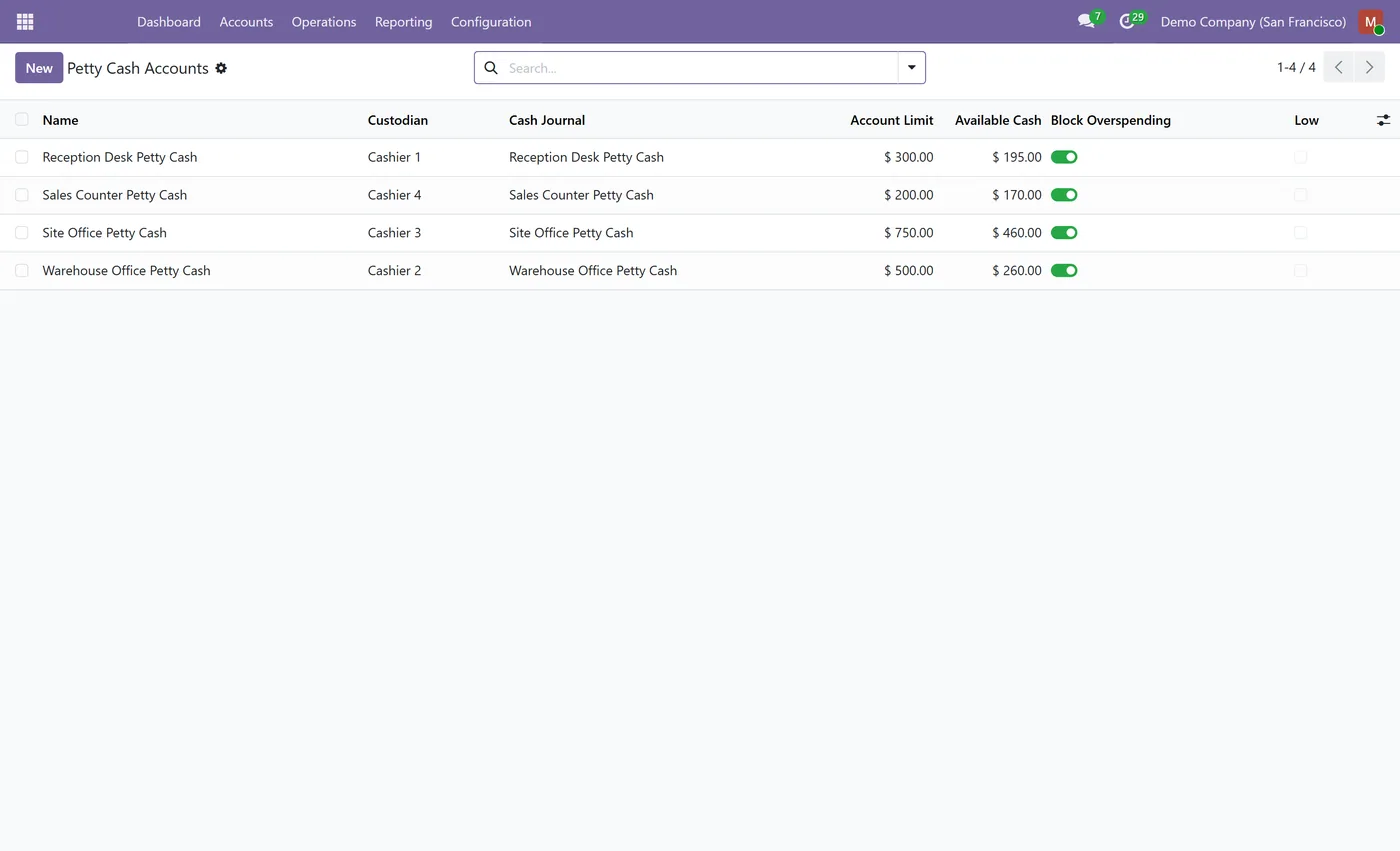Screen dimensions: 1400x851
Task: Open Sales Counter Petty Cash name cell
Action: click(x=115, y=195)
